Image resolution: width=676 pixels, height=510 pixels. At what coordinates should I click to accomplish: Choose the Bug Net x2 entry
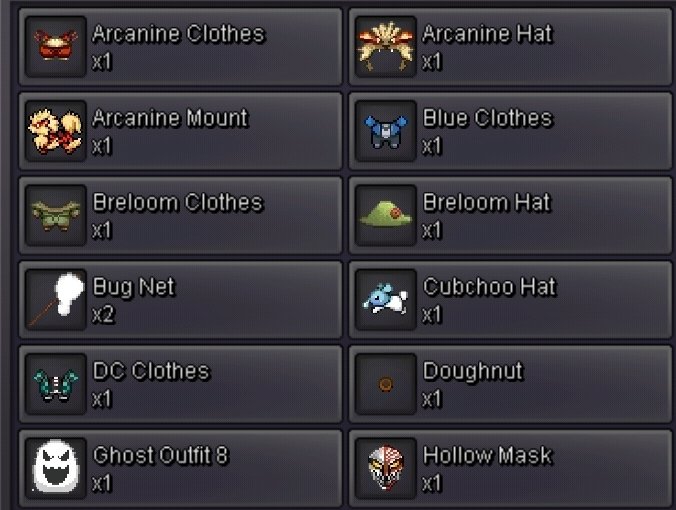tap(180, 300)
